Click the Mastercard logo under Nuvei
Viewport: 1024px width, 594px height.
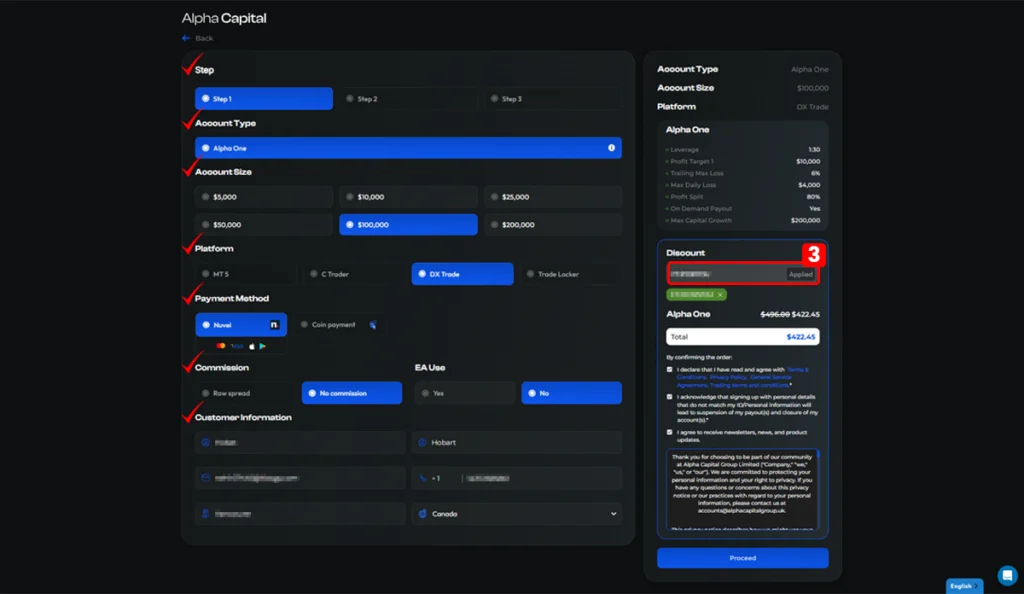point(221,346)
